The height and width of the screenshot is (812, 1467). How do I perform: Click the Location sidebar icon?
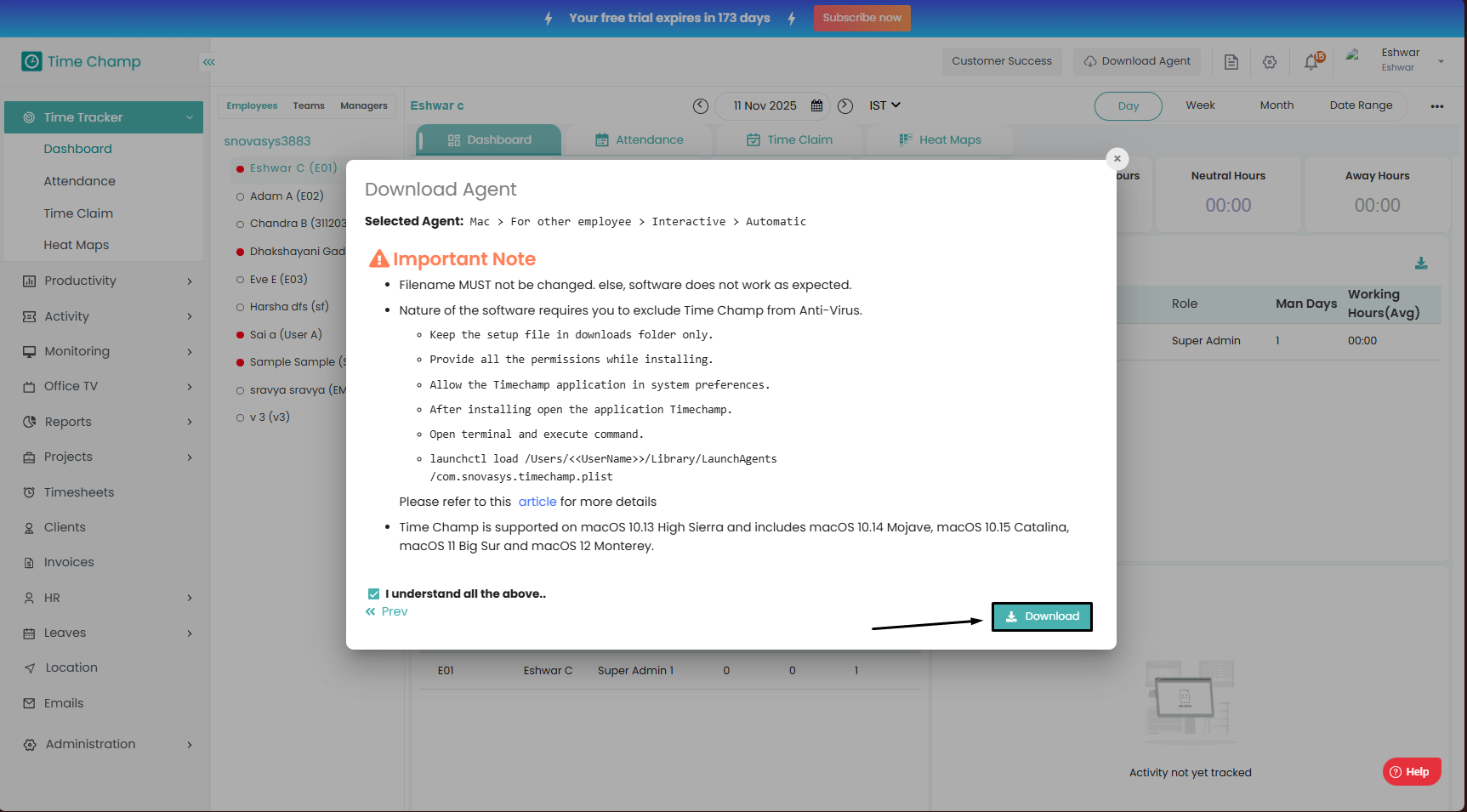30,668
